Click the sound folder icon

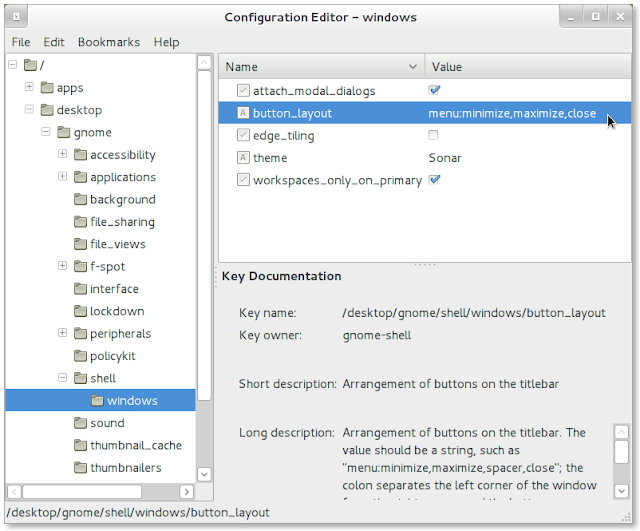click(x=80, y=423)
